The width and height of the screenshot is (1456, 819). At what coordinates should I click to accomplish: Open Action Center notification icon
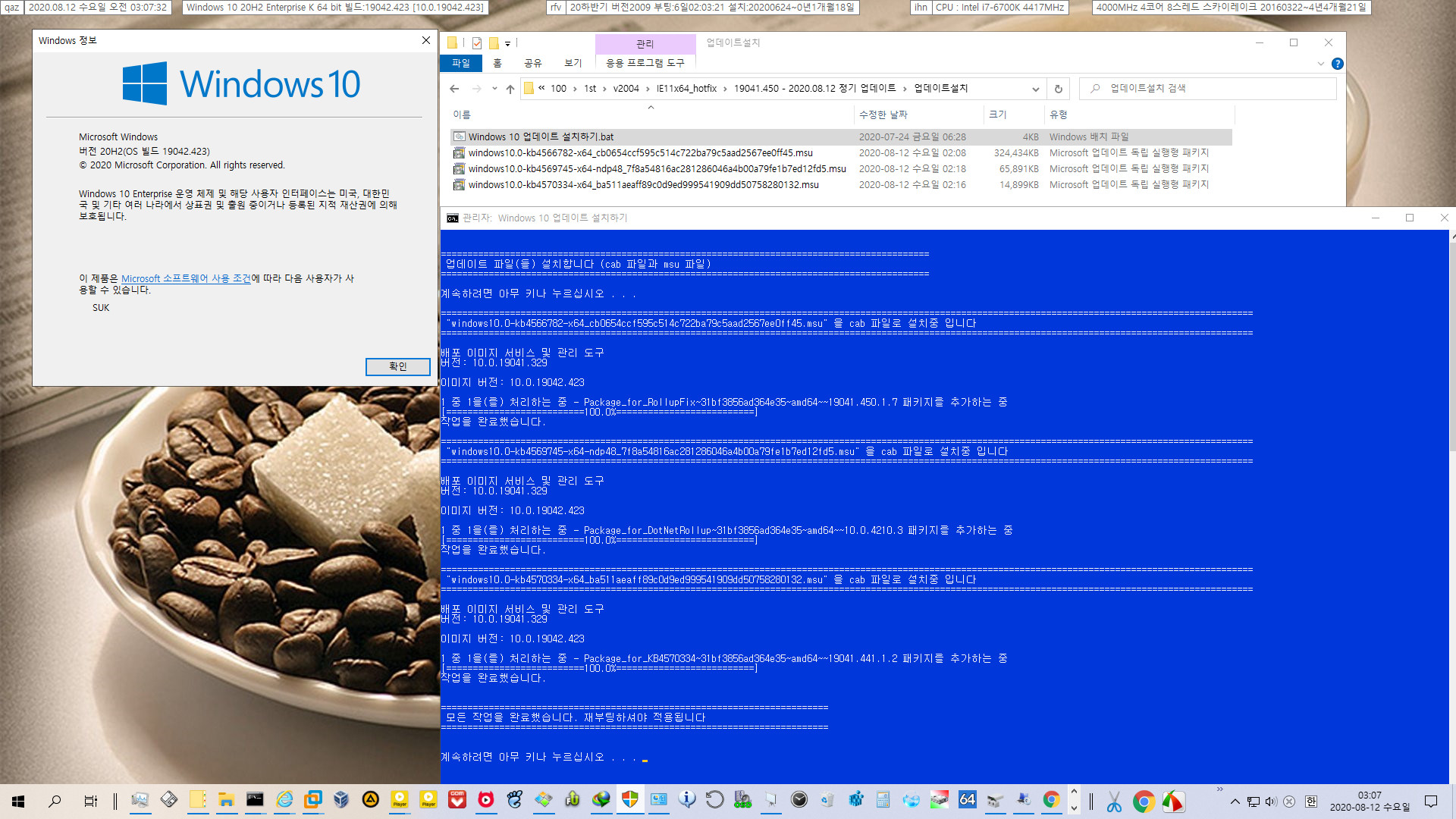(1431, 802)
